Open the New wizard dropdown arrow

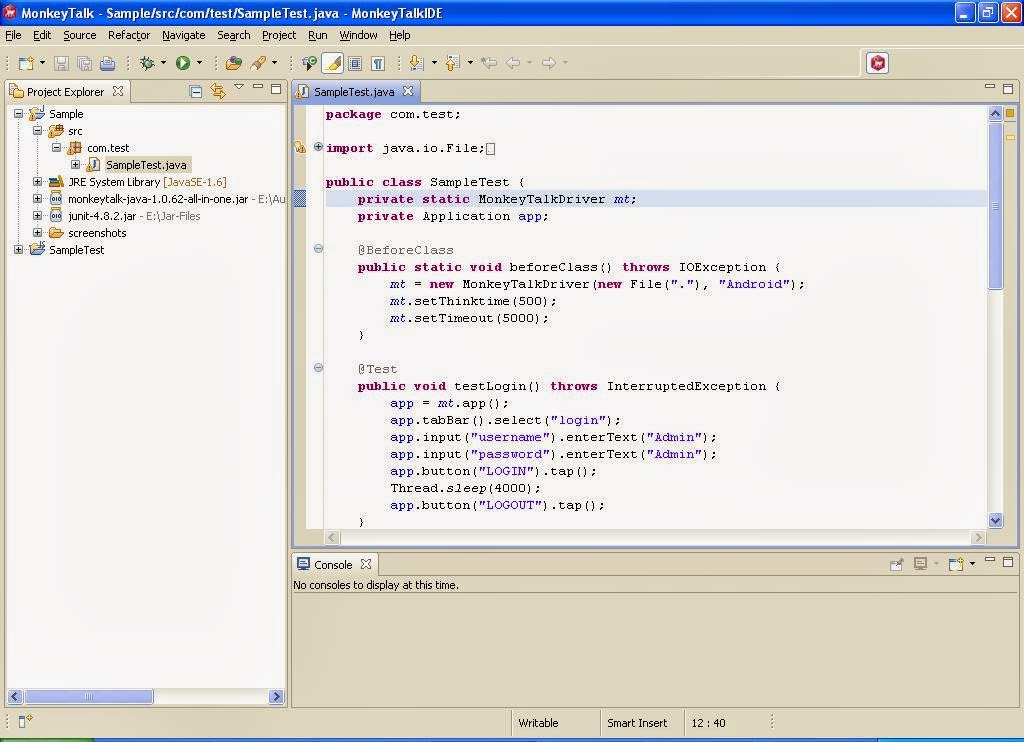(x=42, y=63)
